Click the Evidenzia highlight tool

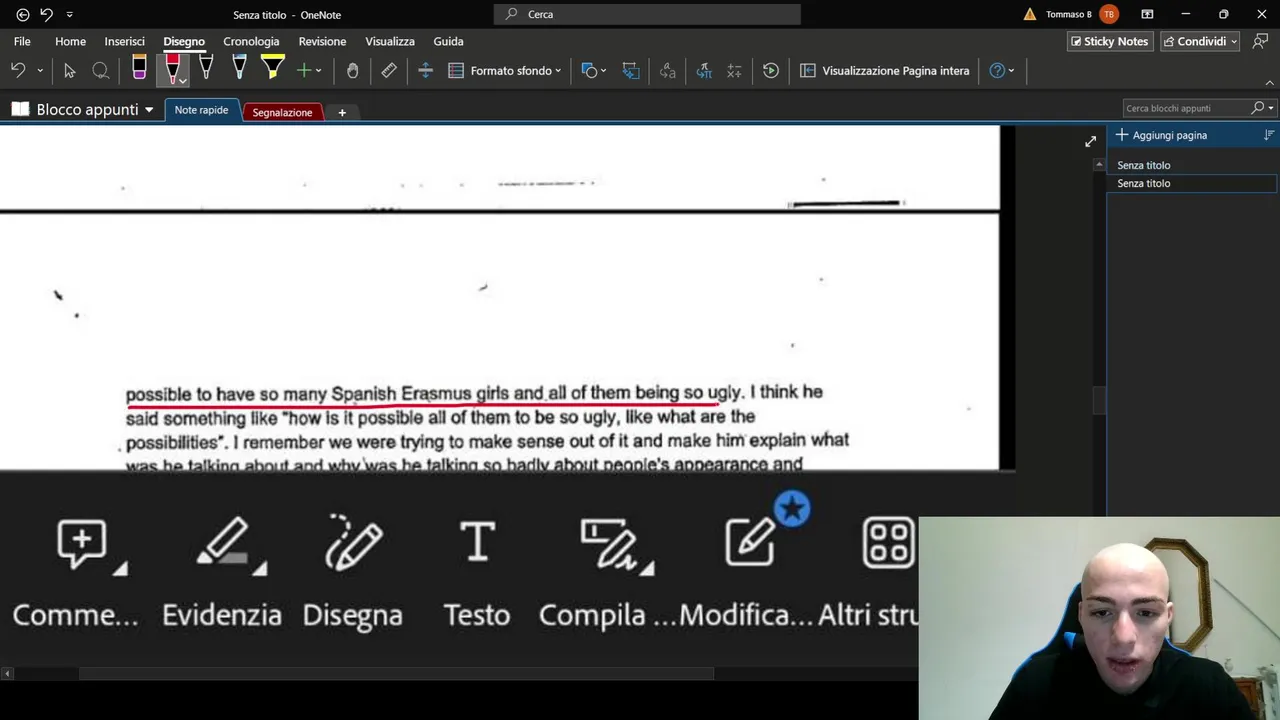(x=222, y=574)
